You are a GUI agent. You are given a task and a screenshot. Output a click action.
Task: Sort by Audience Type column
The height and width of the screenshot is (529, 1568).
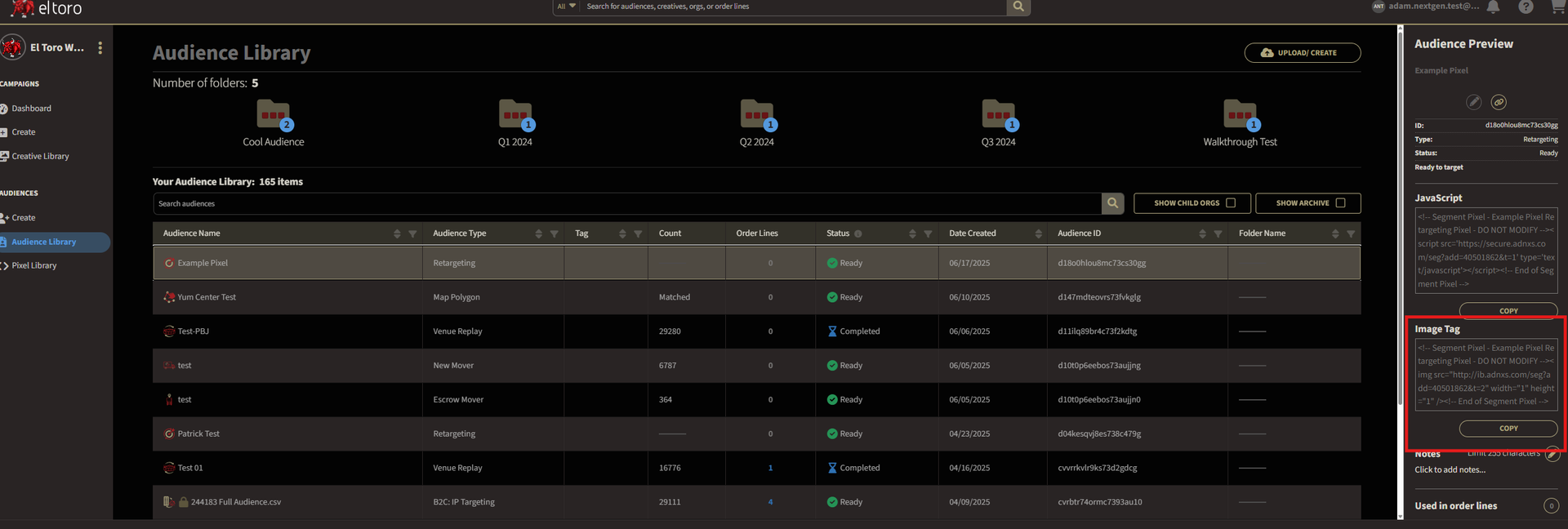click(x=538, y=233)
